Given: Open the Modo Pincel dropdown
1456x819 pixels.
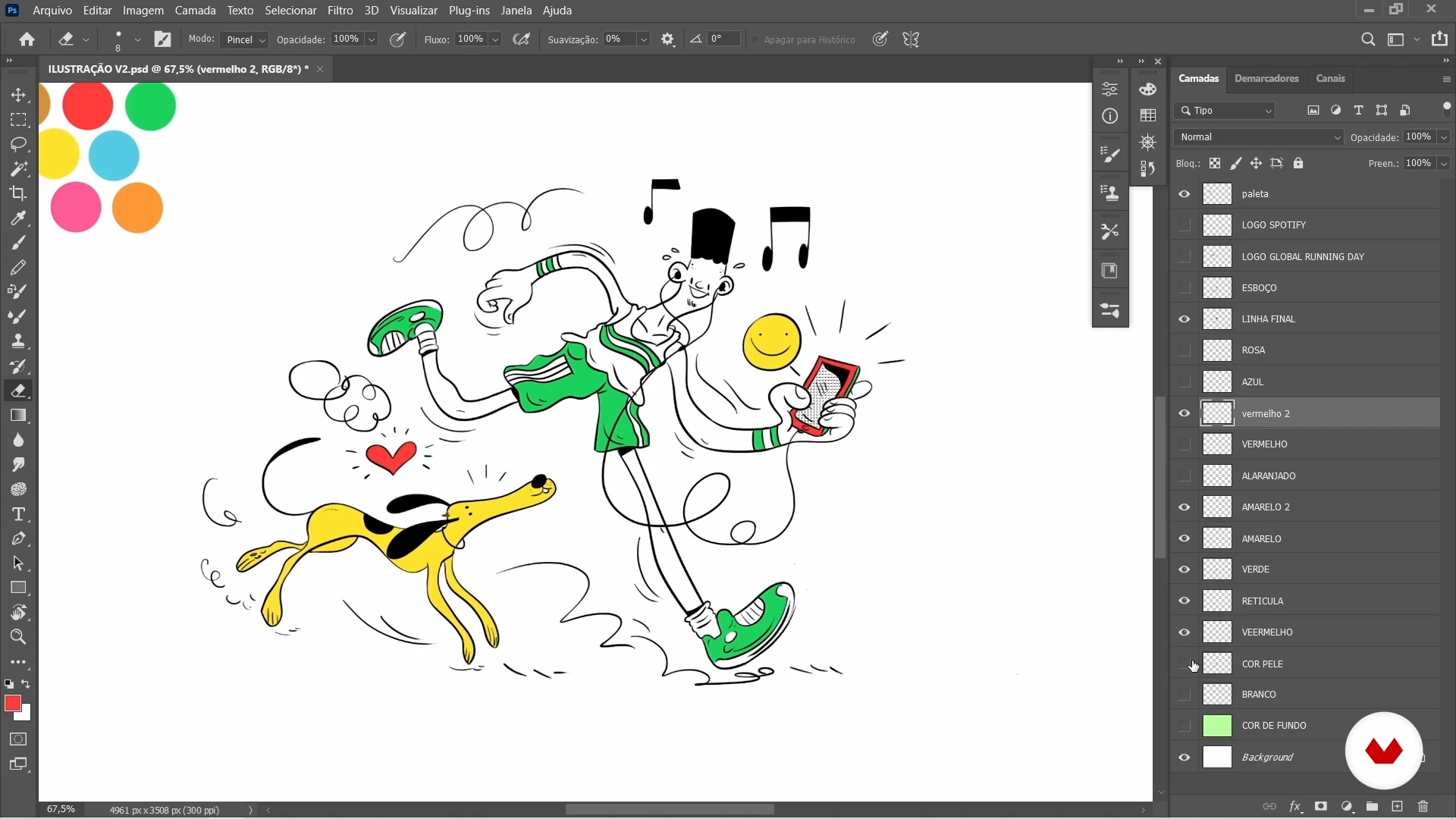Looking at the screenshot, I should [243, 39].
